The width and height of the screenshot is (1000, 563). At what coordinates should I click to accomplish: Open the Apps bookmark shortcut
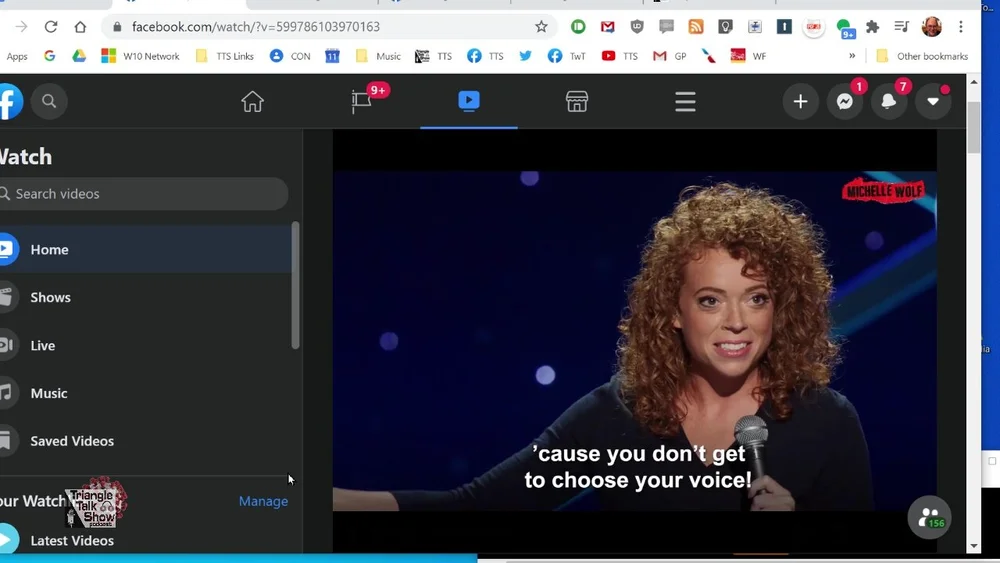(17, 56)
